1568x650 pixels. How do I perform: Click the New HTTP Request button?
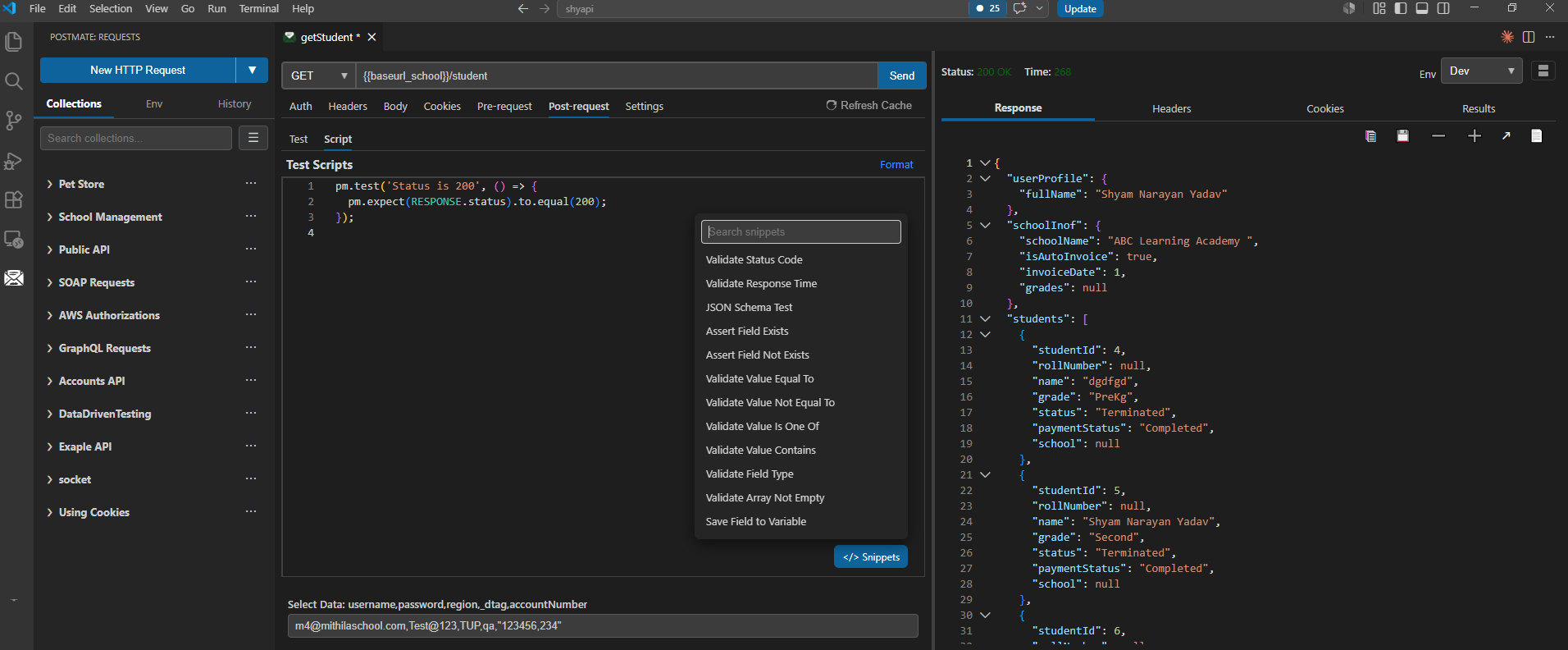[138, 70]
